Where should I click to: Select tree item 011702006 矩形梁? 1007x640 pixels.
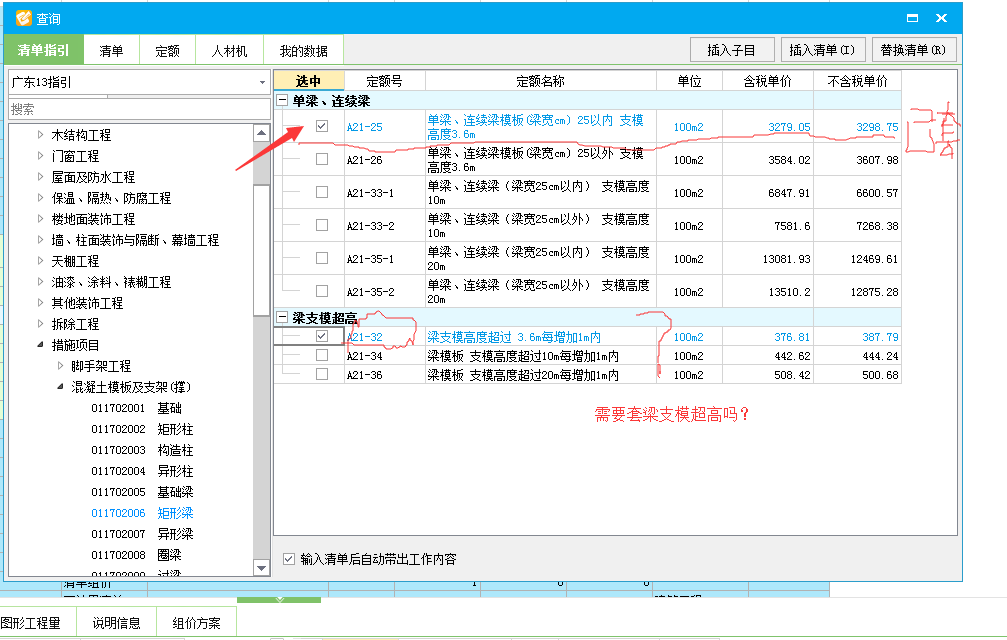click(x=142, y=513)
